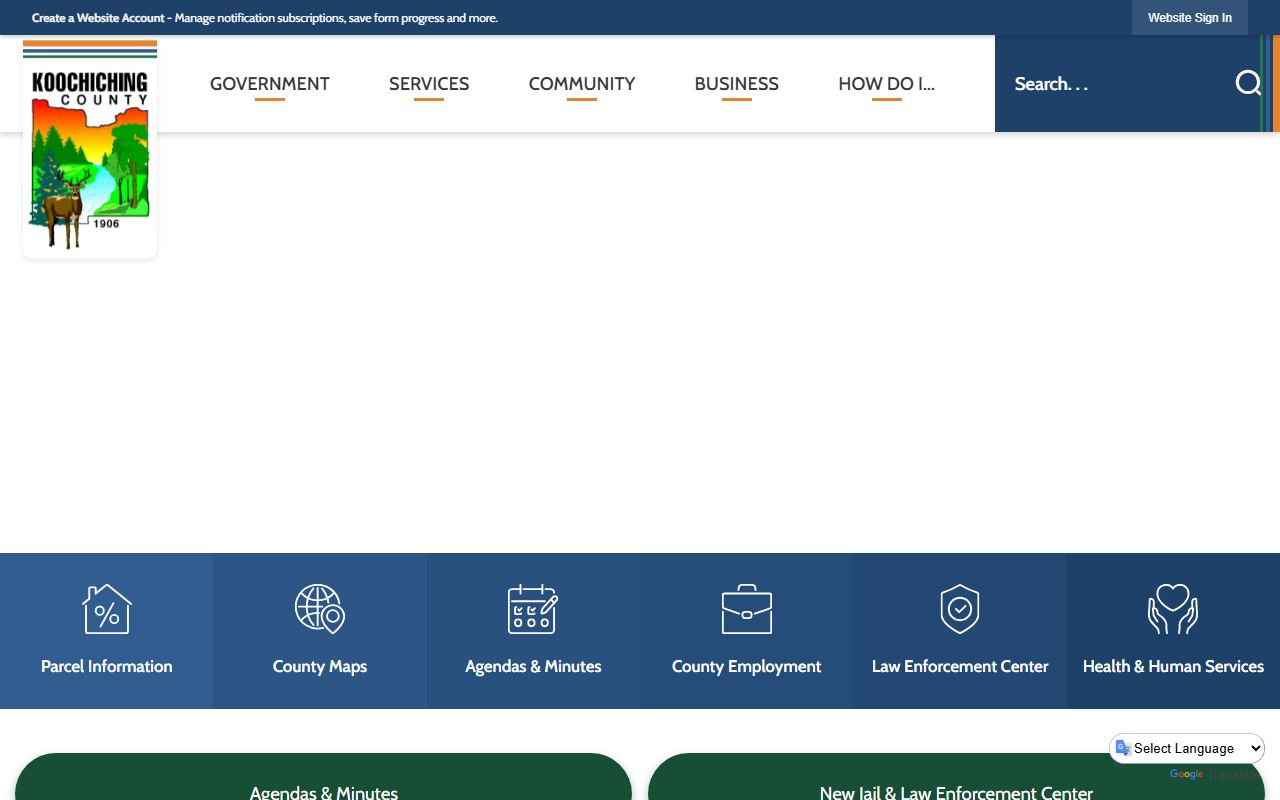
Task: Click the Health & Human Services hands icon
Action: 1173,609
